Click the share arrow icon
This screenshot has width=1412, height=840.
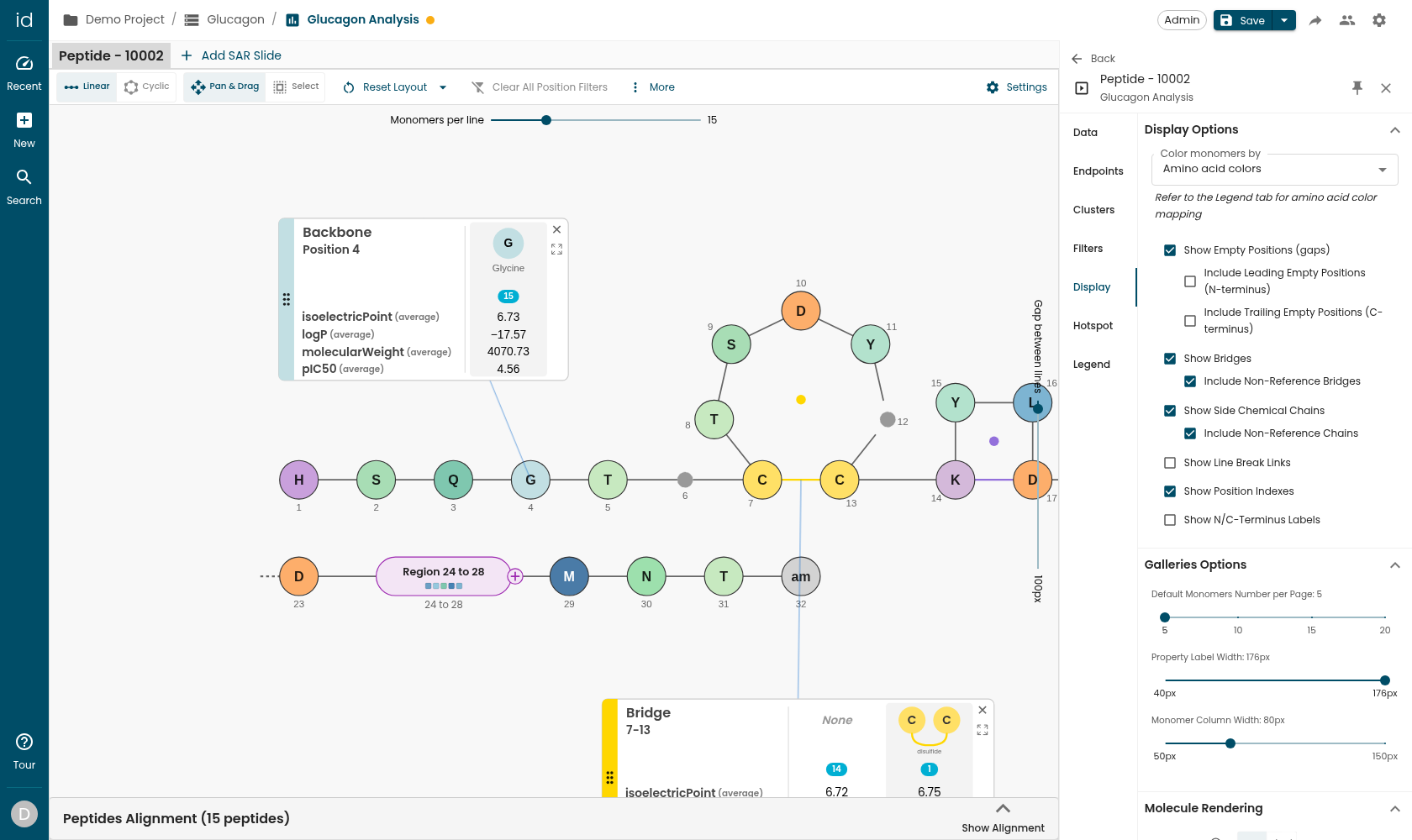pyautogui.click(x=1315, y=20)
